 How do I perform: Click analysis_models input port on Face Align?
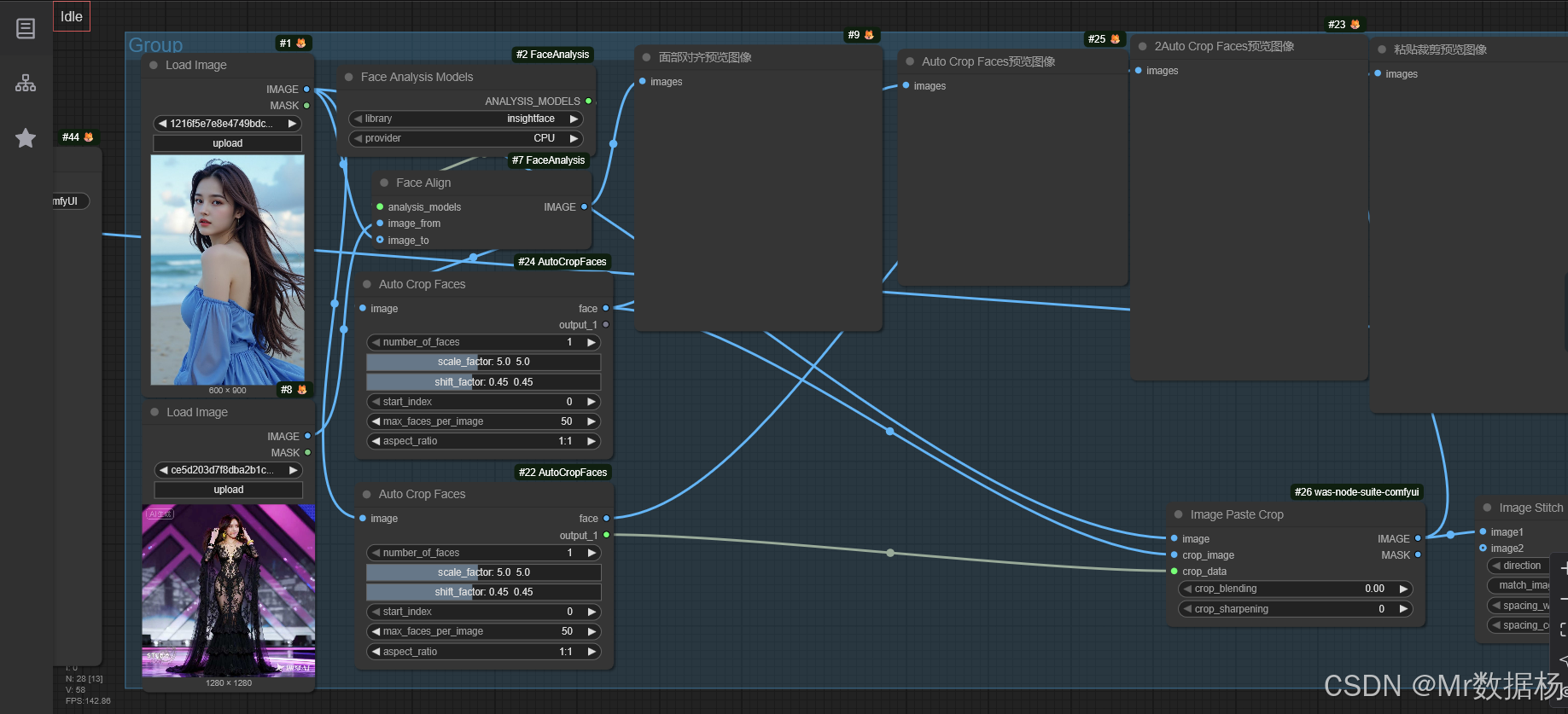tap(380, 206)
